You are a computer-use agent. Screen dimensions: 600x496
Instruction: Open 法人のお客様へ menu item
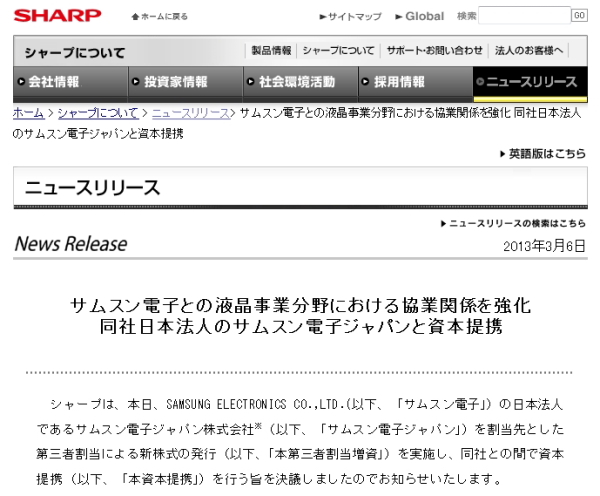(529, 51)
